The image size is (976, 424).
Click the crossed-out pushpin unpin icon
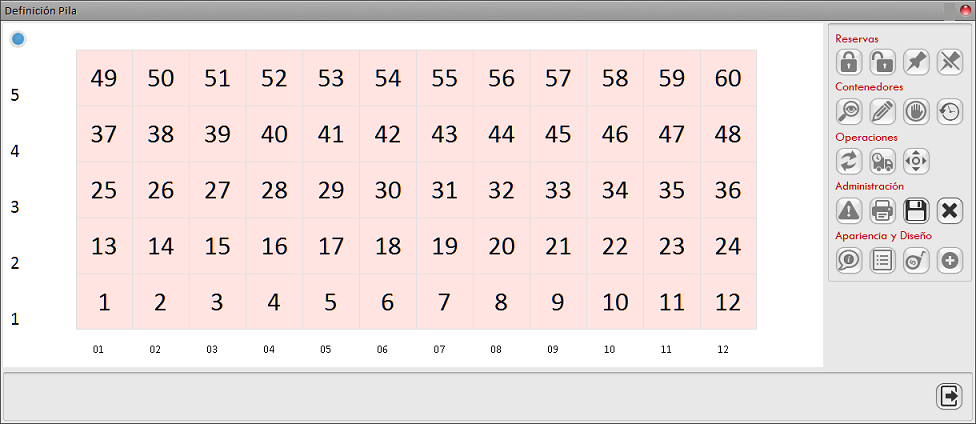(x=949, y=62)
